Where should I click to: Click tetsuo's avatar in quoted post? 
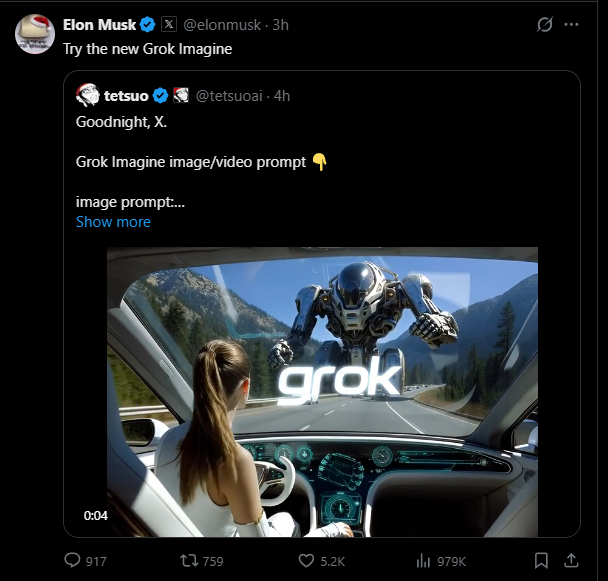pos(87,96)
